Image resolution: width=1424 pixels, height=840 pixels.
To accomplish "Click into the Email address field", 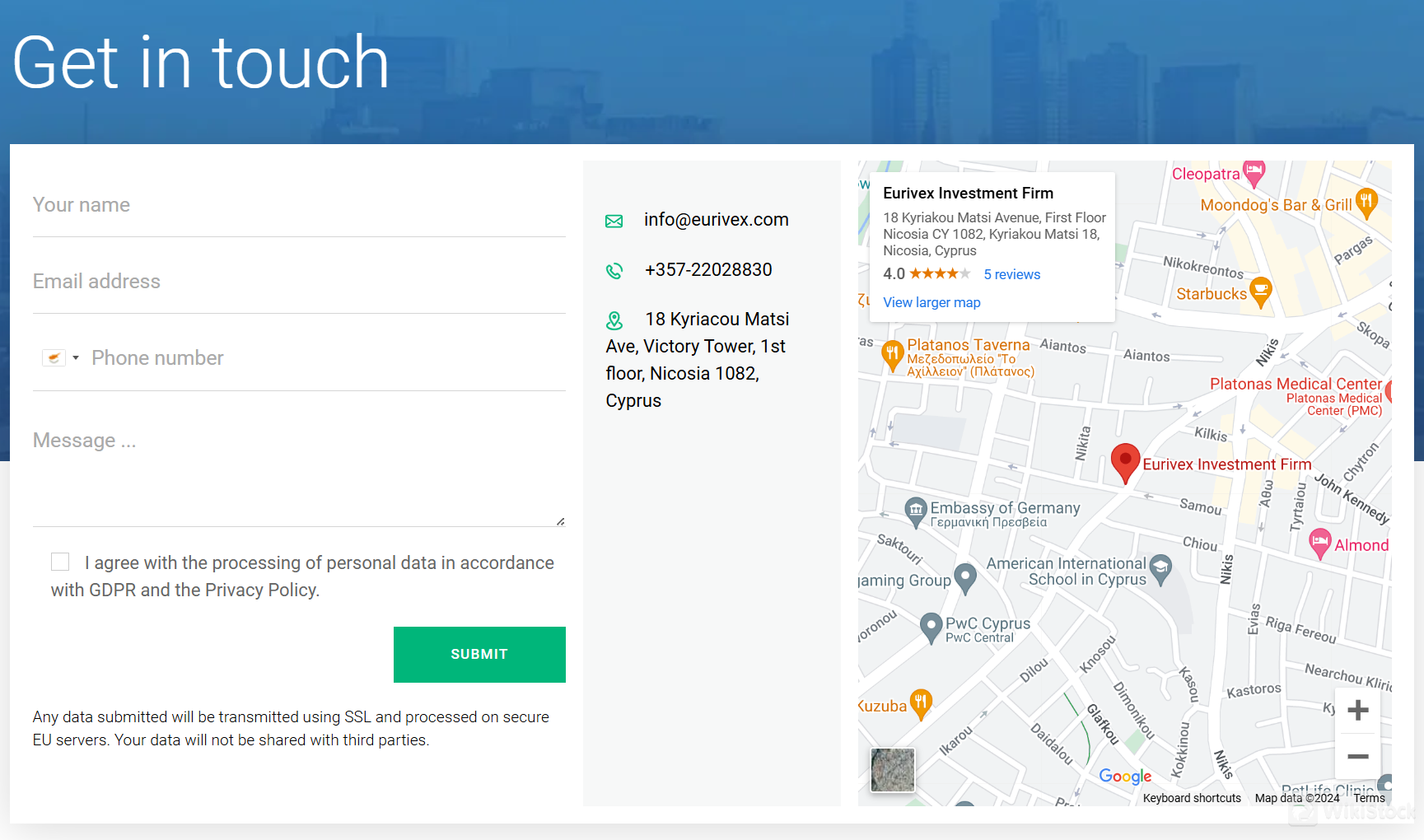I will (299, 282).
